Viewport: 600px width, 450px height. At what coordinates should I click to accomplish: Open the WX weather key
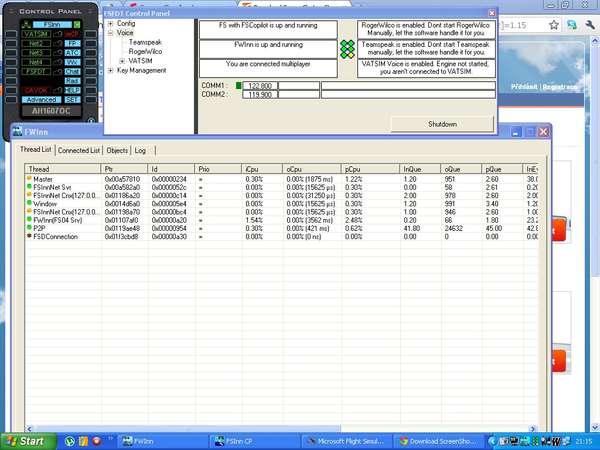(72, 62)
